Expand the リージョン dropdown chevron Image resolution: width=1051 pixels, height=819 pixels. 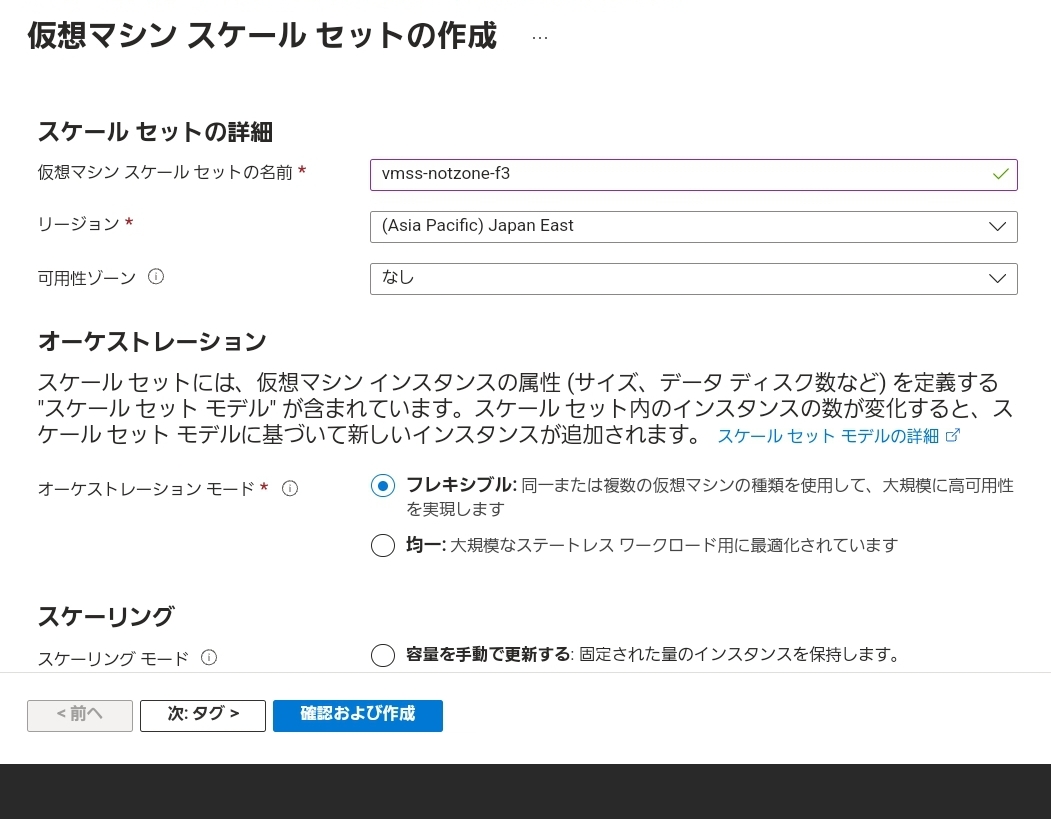[997, 227]
